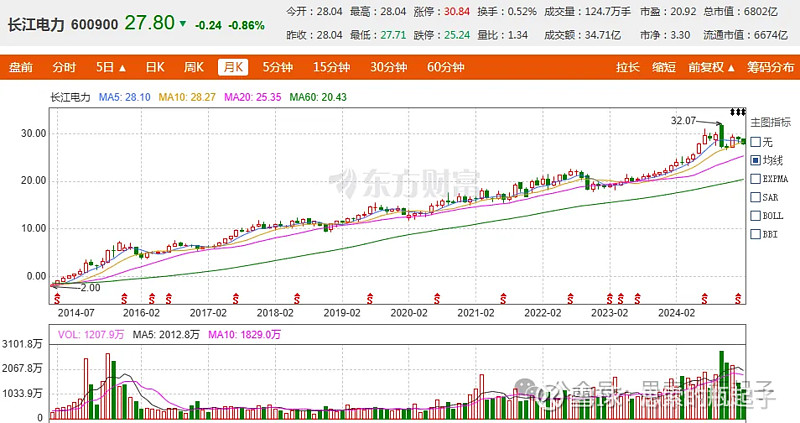Screen dimensions: 800x423
Task: Open the 前复权 dropdown menu
Action: [711, 67]
